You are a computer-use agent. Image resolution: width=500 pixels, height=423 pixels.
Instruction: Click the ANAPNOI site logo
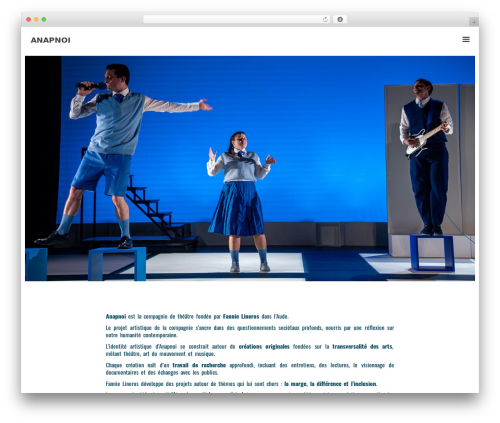click(x=51, y=40)
